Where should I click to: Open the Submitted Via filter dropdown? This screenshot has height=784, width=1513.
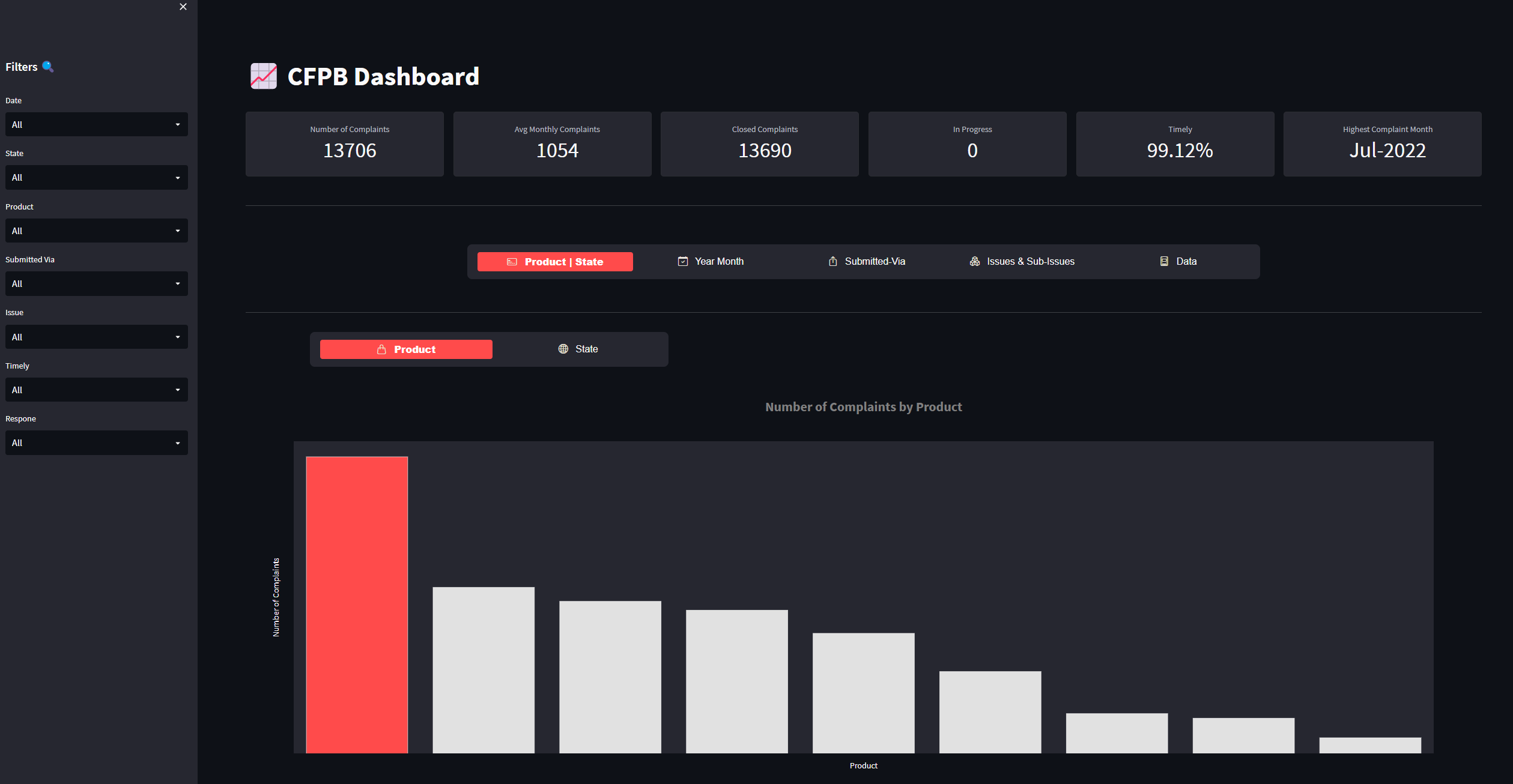pos(96,283)
